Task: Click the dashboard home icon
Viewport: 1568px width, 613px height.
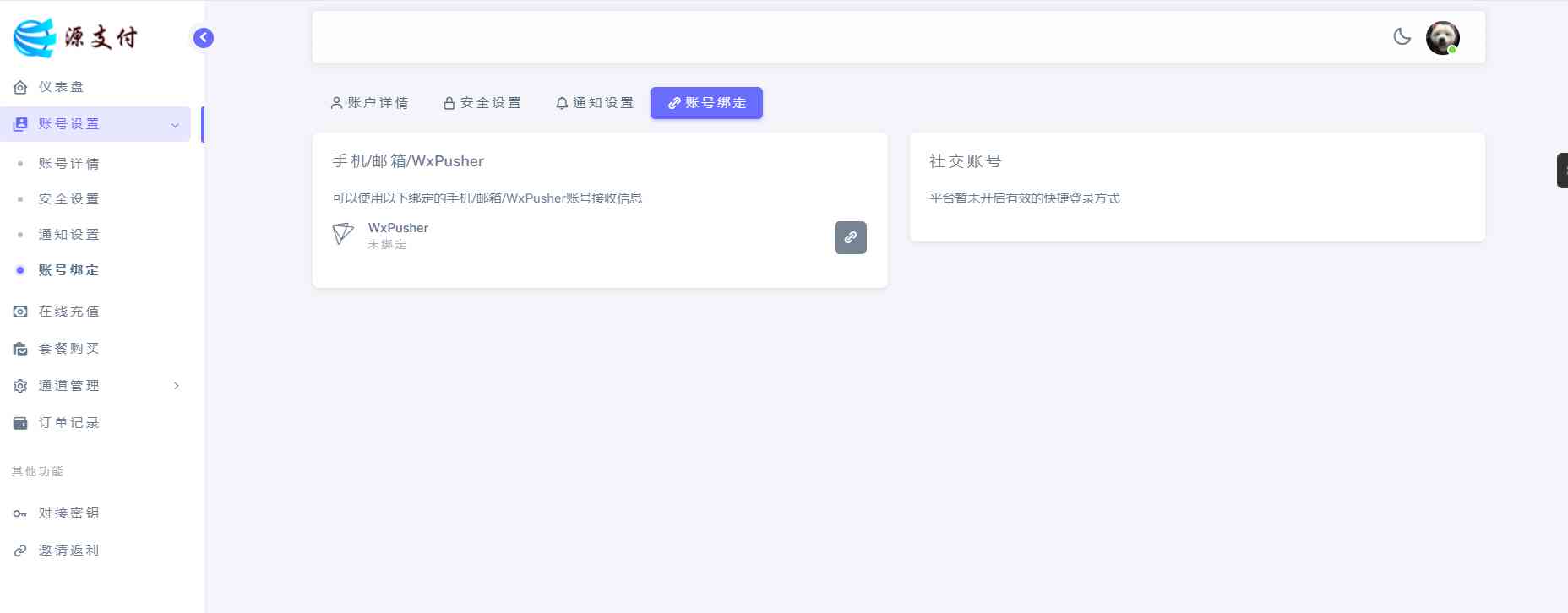Action: 20,87
